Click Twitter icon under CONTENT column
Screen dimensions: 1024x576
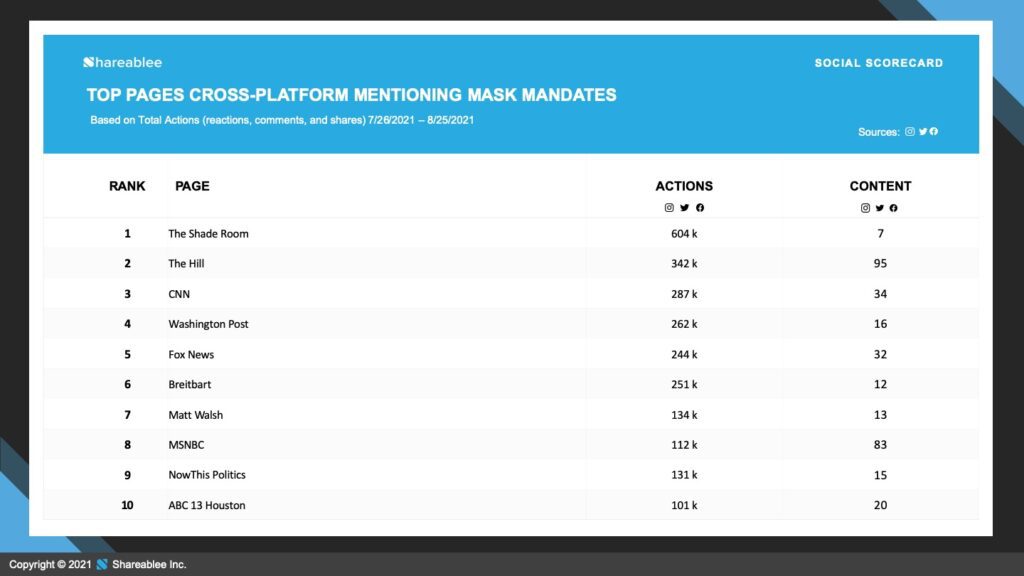880,208
